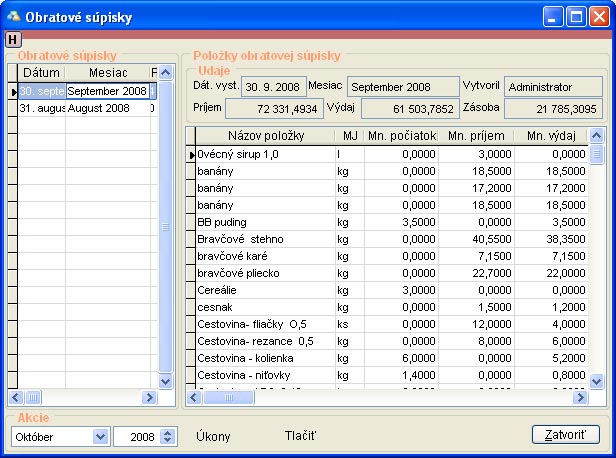Click the H icon button below title bar
This screenshot has width=616, height=458.
[x=12, y=39]
